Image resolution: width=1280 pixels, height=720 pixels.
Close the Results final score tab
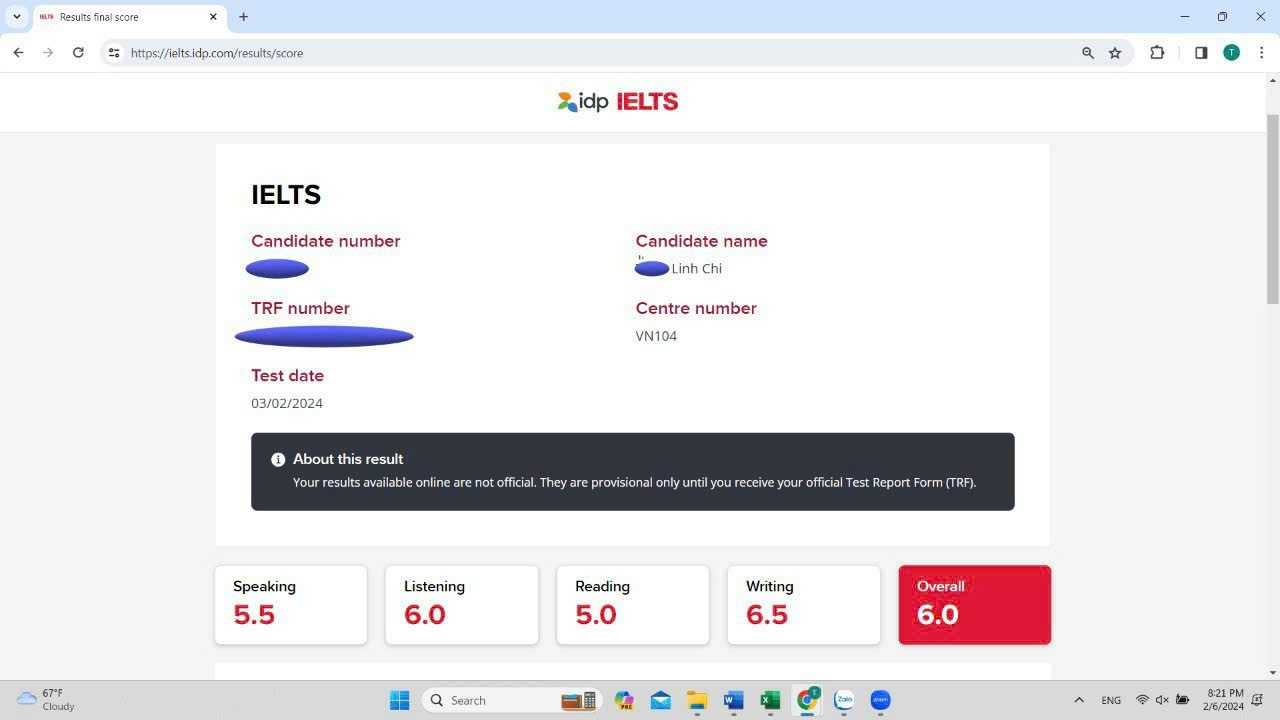(213, 16)
